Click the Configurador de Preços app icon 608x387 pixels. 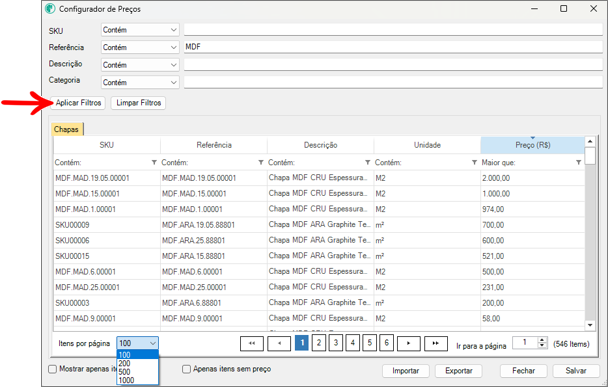click(50, 9)
